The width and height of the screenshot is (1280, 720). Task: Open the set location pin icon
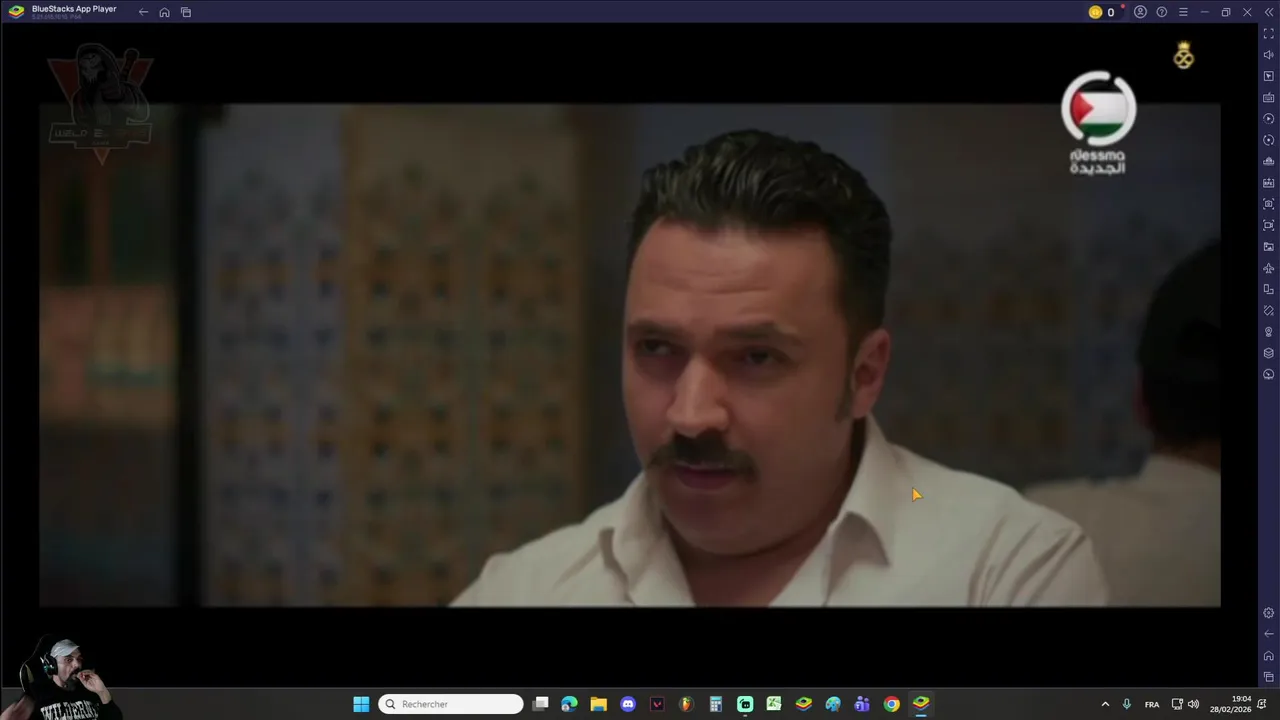tap(1268, 332)
